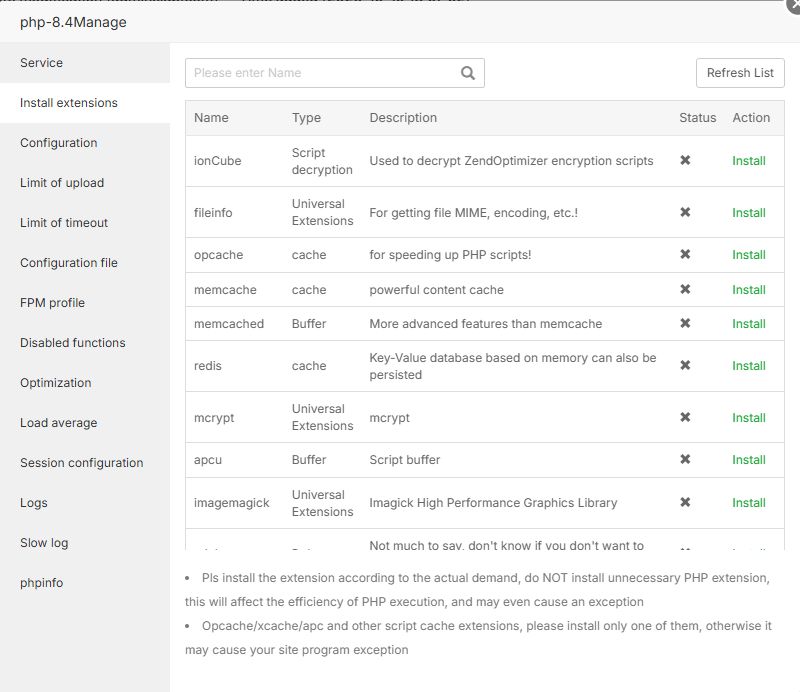Install the mcrypt extension
The width and height of the screenshot is (800, 692).
748,417
